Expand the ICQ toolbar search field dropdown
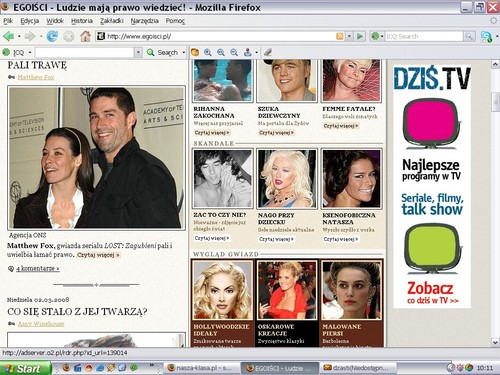500x375 pixels. click(x=138, y=52)
